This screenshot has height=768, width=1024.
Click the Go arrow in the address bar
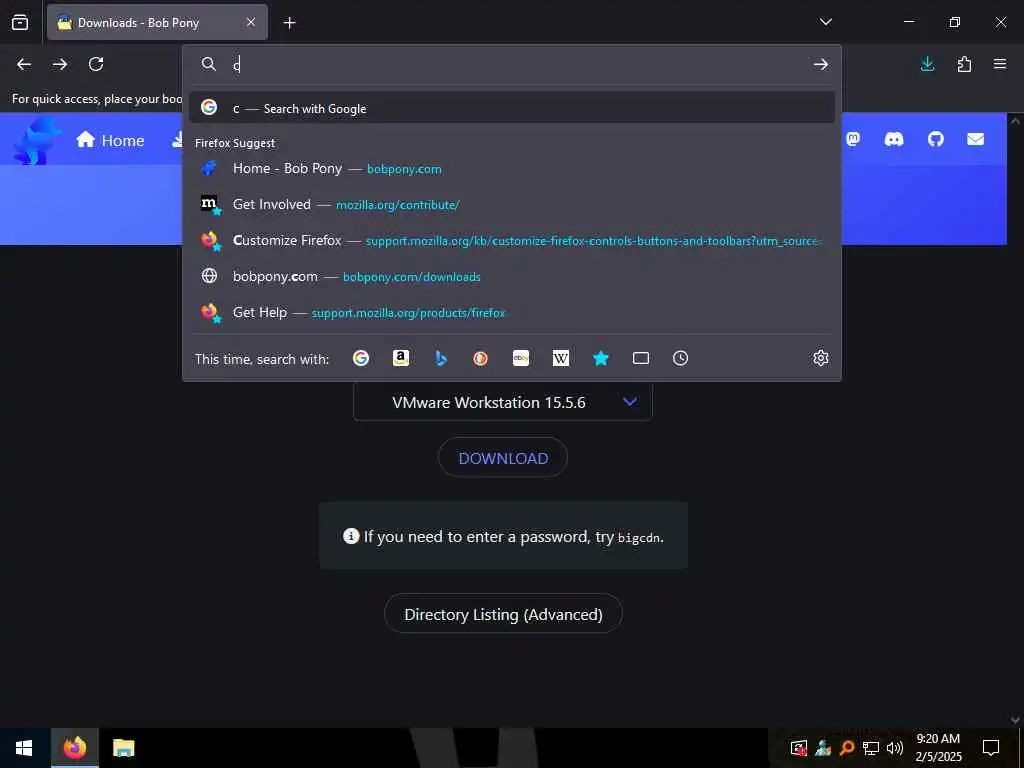coord(821,64)
